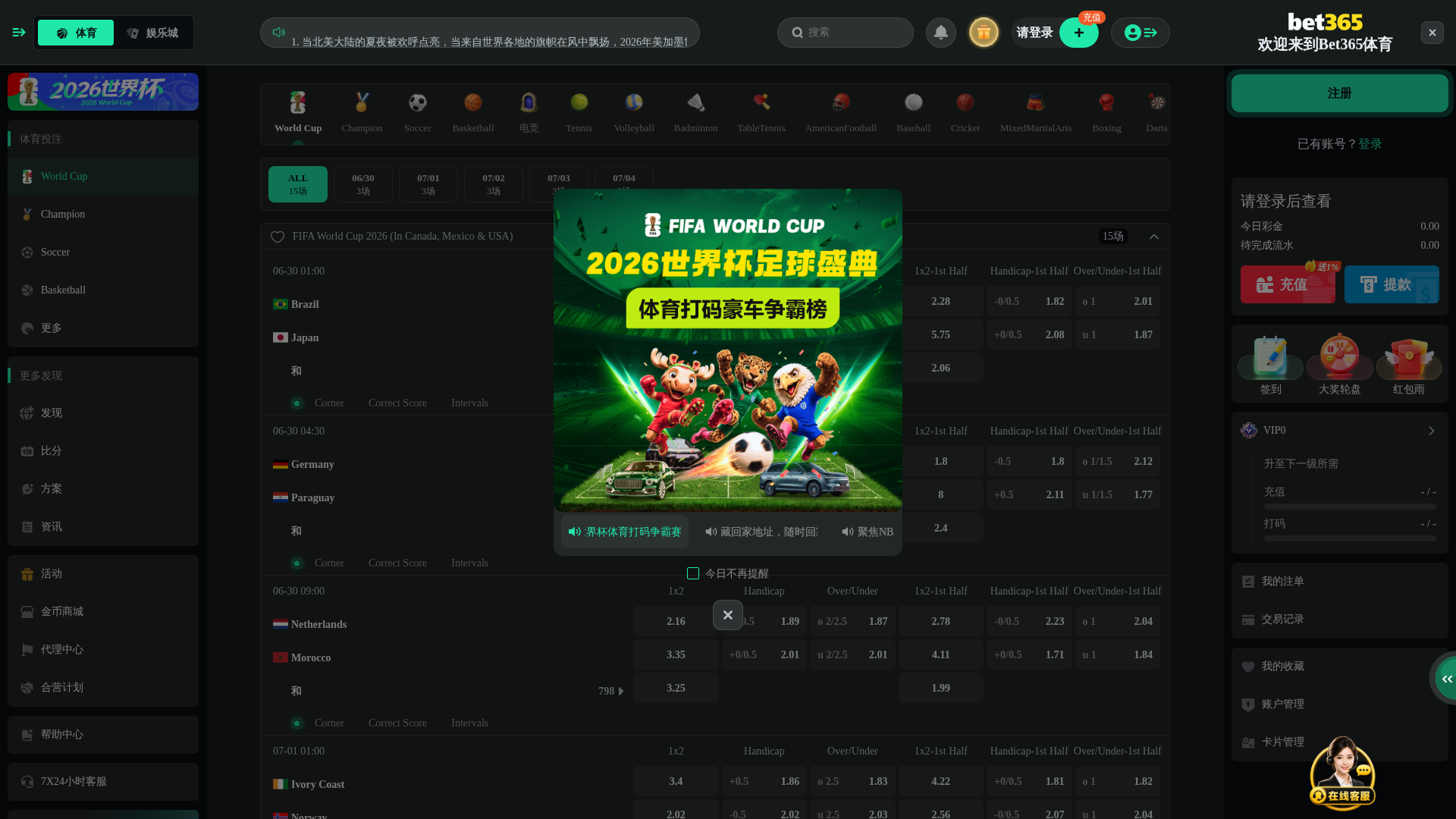Click the green 注册 register button
The width and height of the screenshot is (1456, 819).
pyautogui.click(x=1339, y=93)
